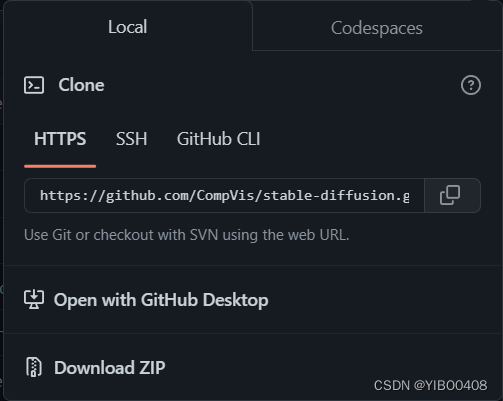Focus the stable-diffusion repository URL field
The width and height of the screenshot is (503, 401).
pyautogui.click(x=224, y=195)
